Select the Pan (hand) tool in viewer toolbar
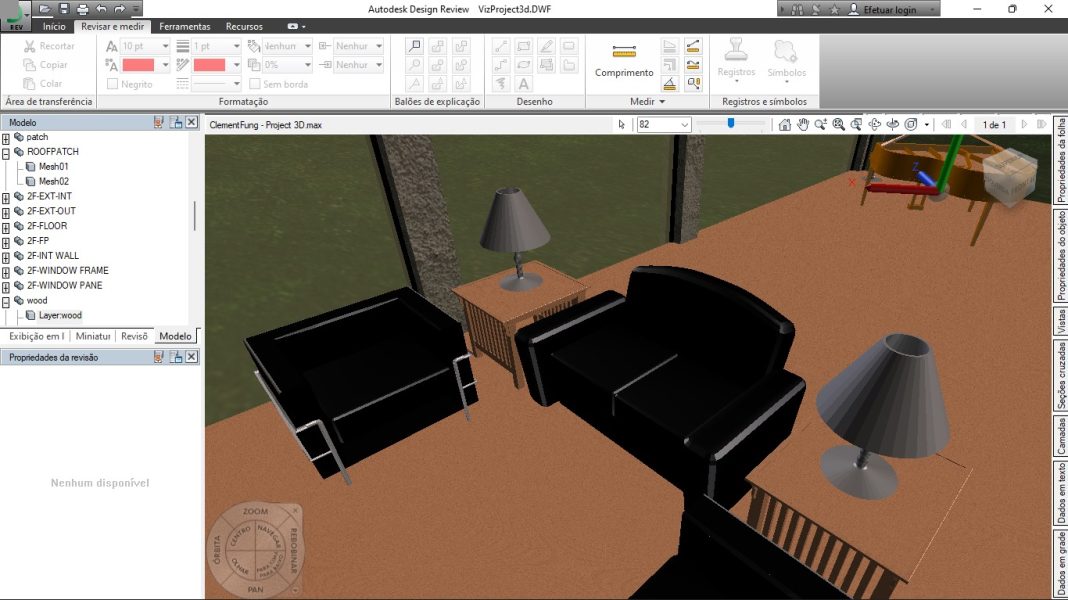Viewport: 1068px width, 600px height. point(802,124)
